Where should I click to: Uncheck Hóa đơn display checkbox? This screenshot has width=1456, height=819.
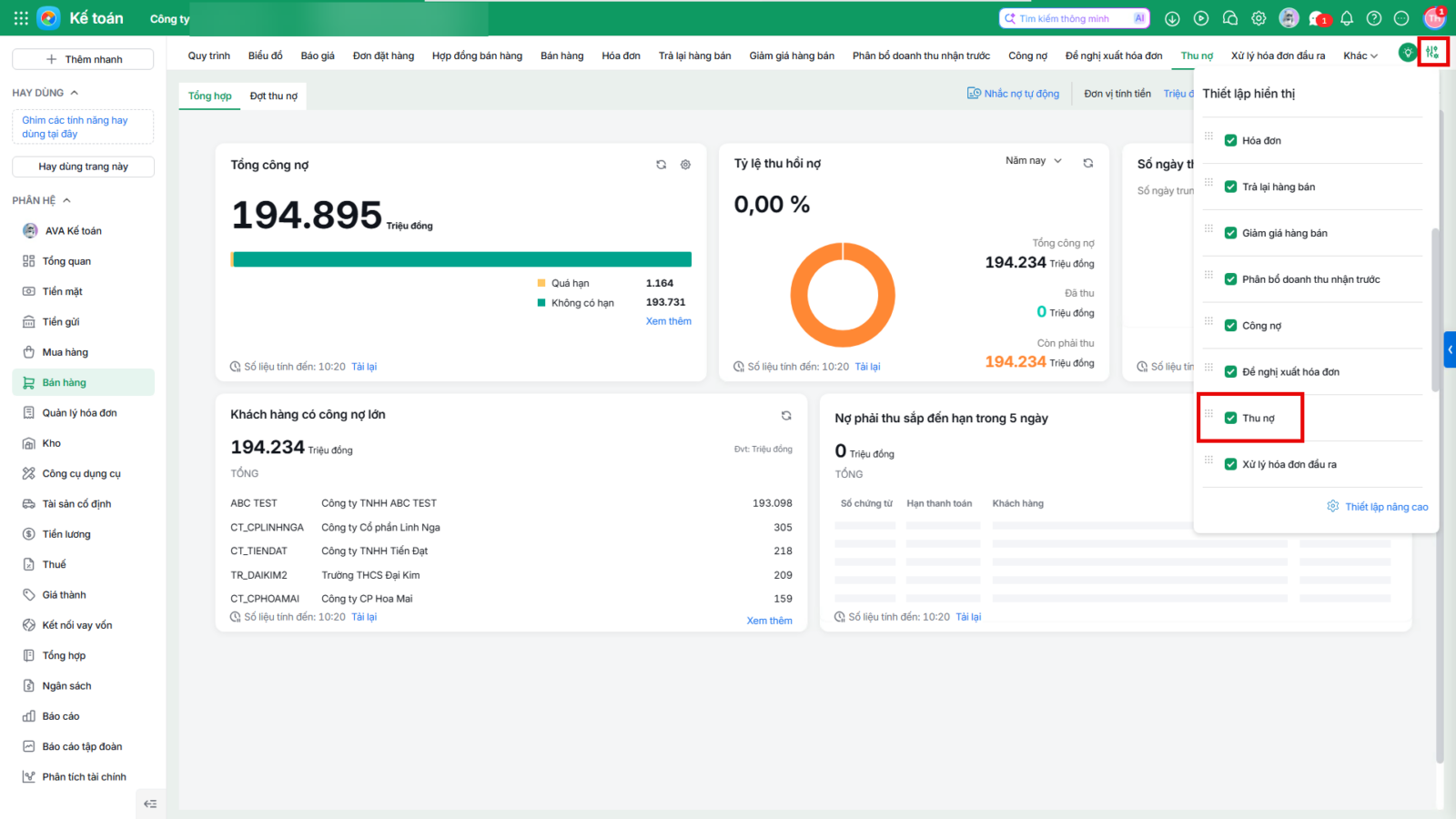pyautogui.click(x=1230, y=140)
